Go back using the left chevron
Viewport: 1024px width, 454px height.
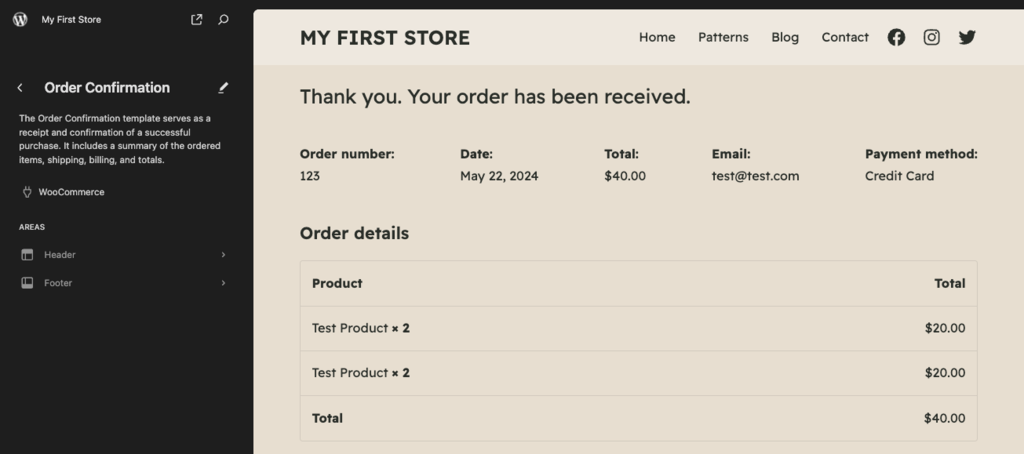tap(20, 88)
